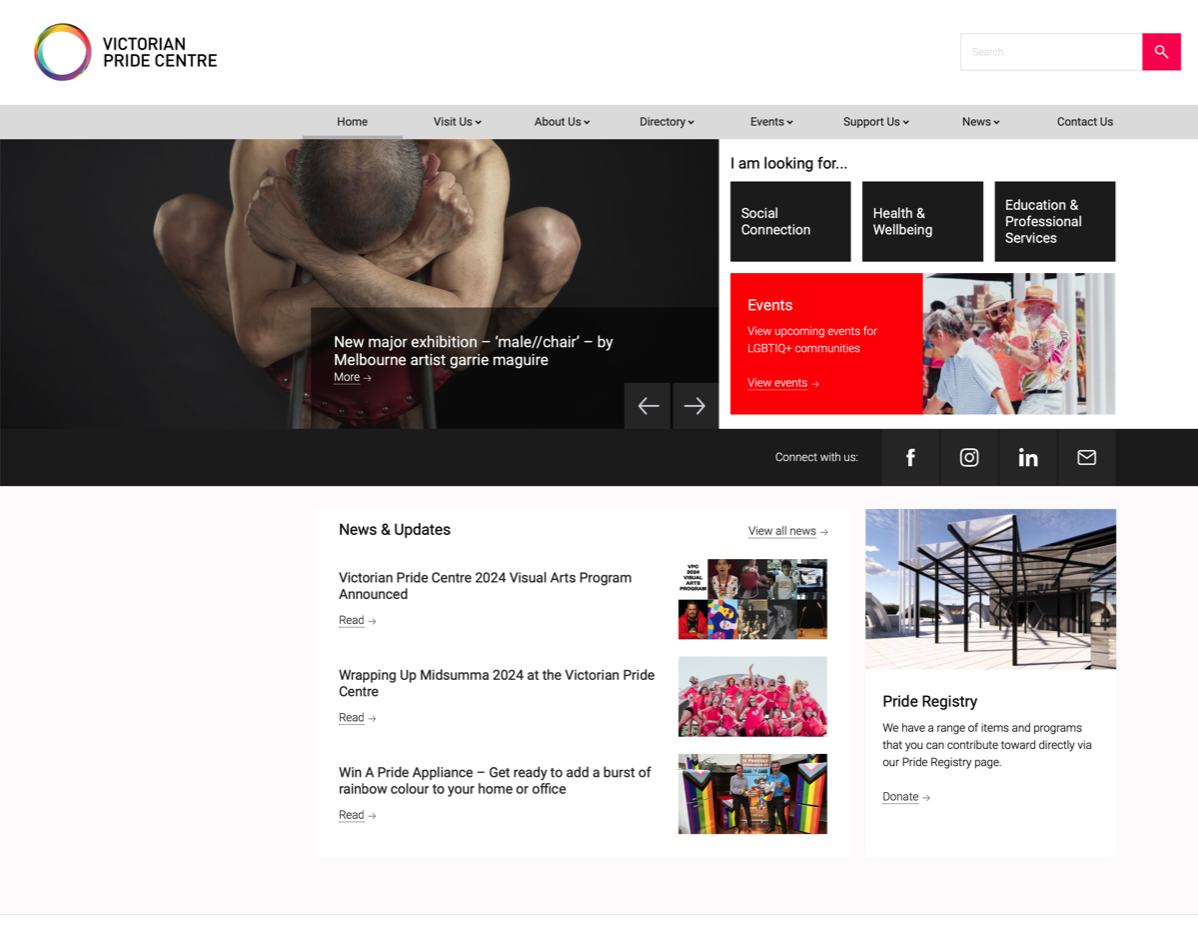The height and width of the screenshot is (930, 1198).
Task: Open the LinkedIn social icon
Action: point(1027,458)
